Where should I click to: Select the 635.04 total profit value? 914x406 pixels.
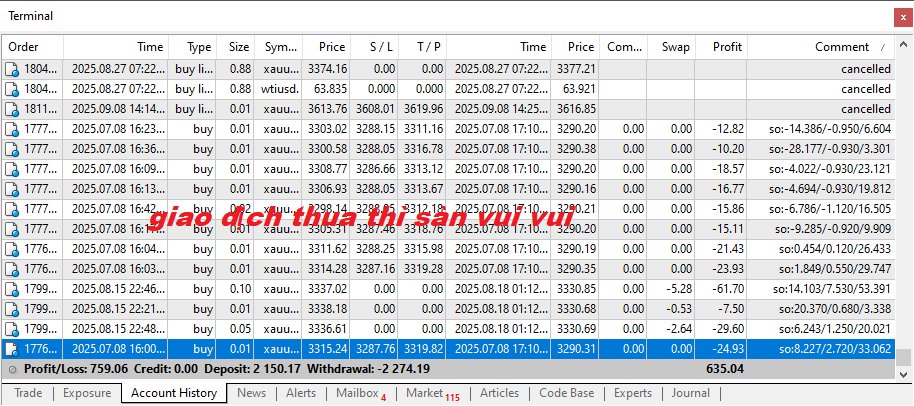click(x=725, y=369)
